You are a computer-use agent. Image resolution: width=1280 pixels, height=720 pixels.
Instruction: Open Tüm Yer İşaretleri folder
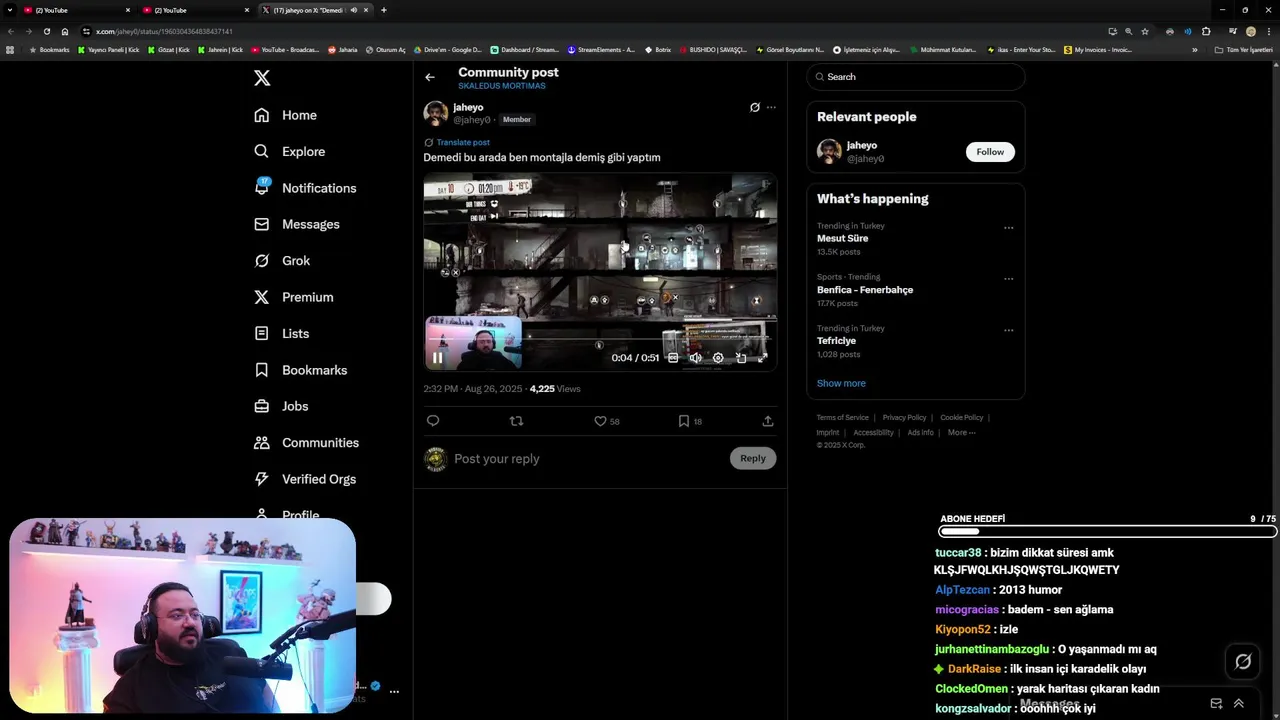tap(1243, 49)
